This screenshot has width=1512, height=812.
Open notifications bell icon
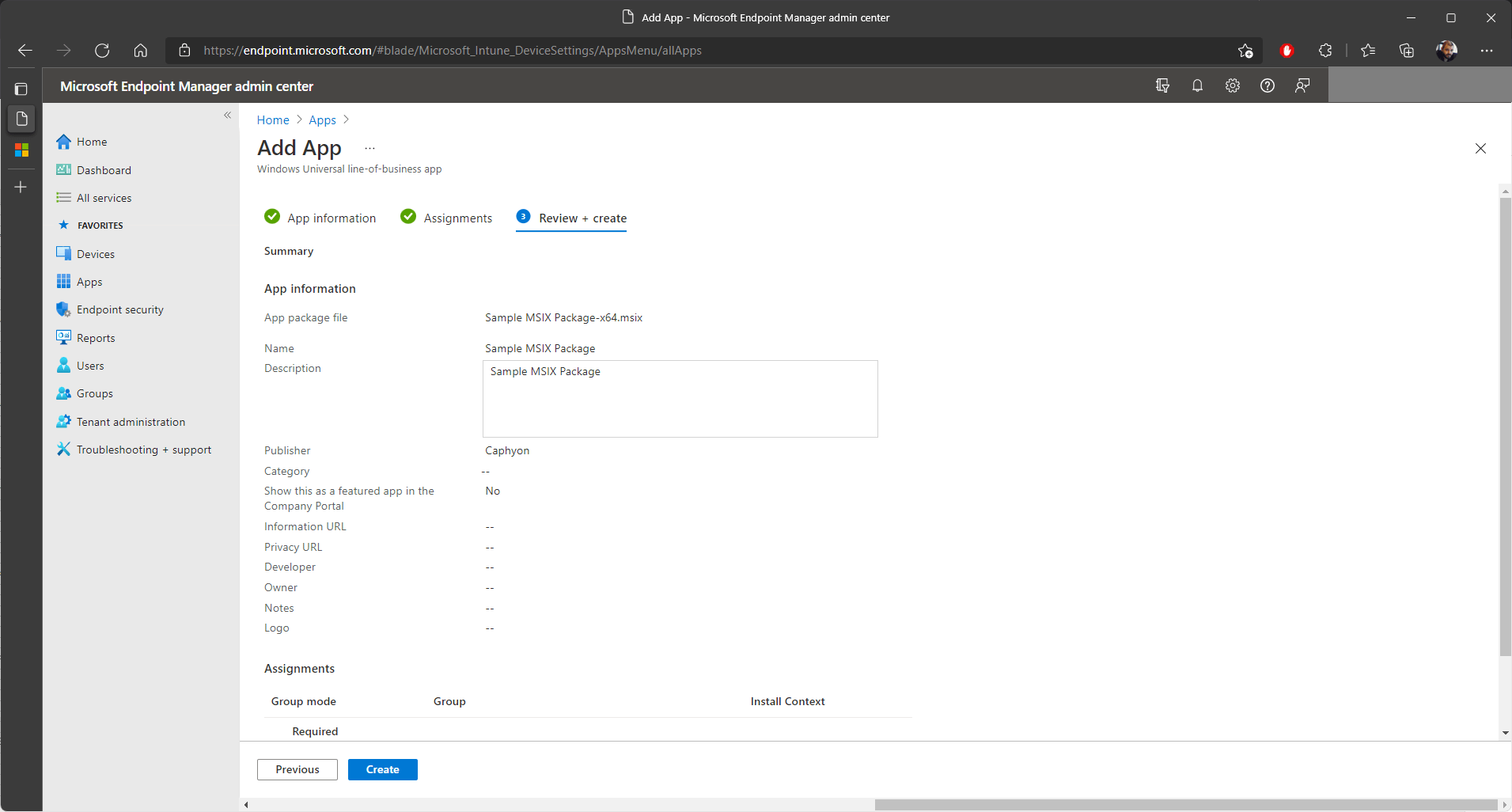[x=1197, y=85]
